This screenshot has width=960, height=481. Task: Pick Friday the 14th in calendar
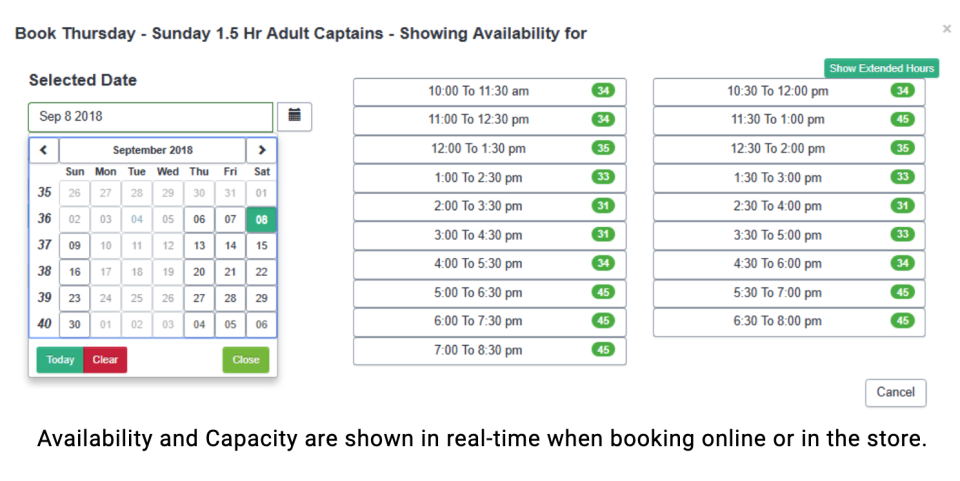coord(230,246)
